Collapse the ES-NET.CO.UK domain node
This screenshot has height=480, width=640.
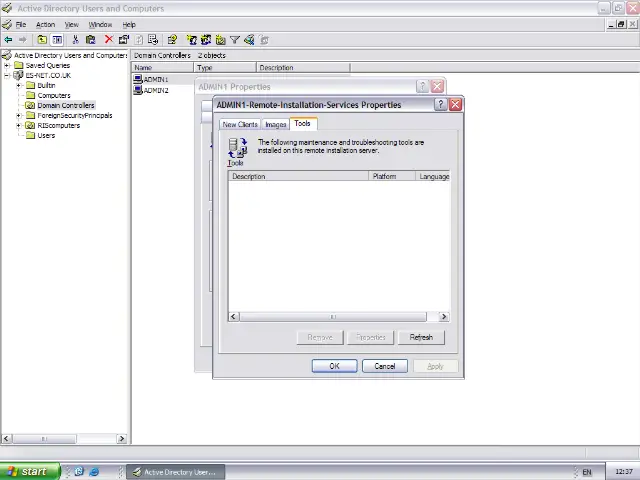point(7,75)
